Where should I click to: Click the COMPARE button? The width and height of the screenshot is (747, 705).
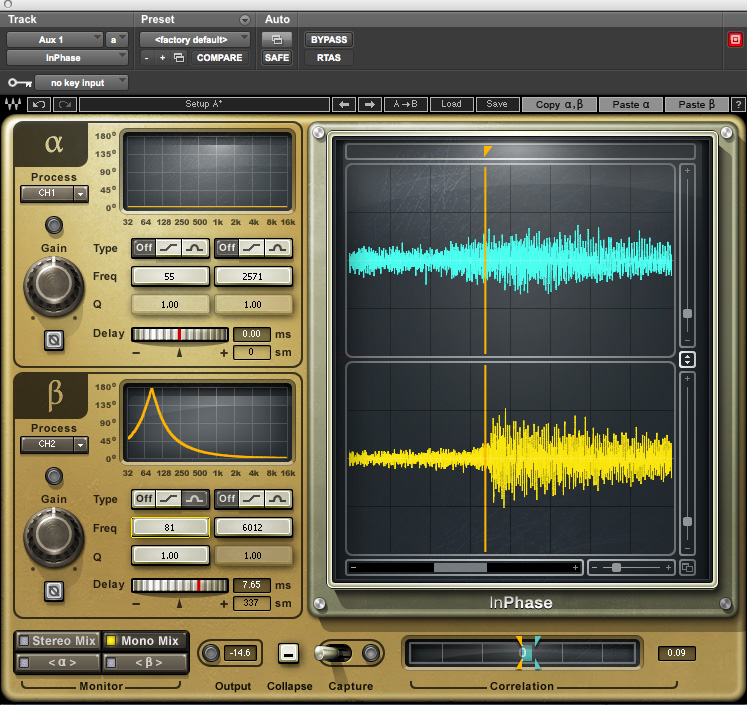(x=220, y=58)
